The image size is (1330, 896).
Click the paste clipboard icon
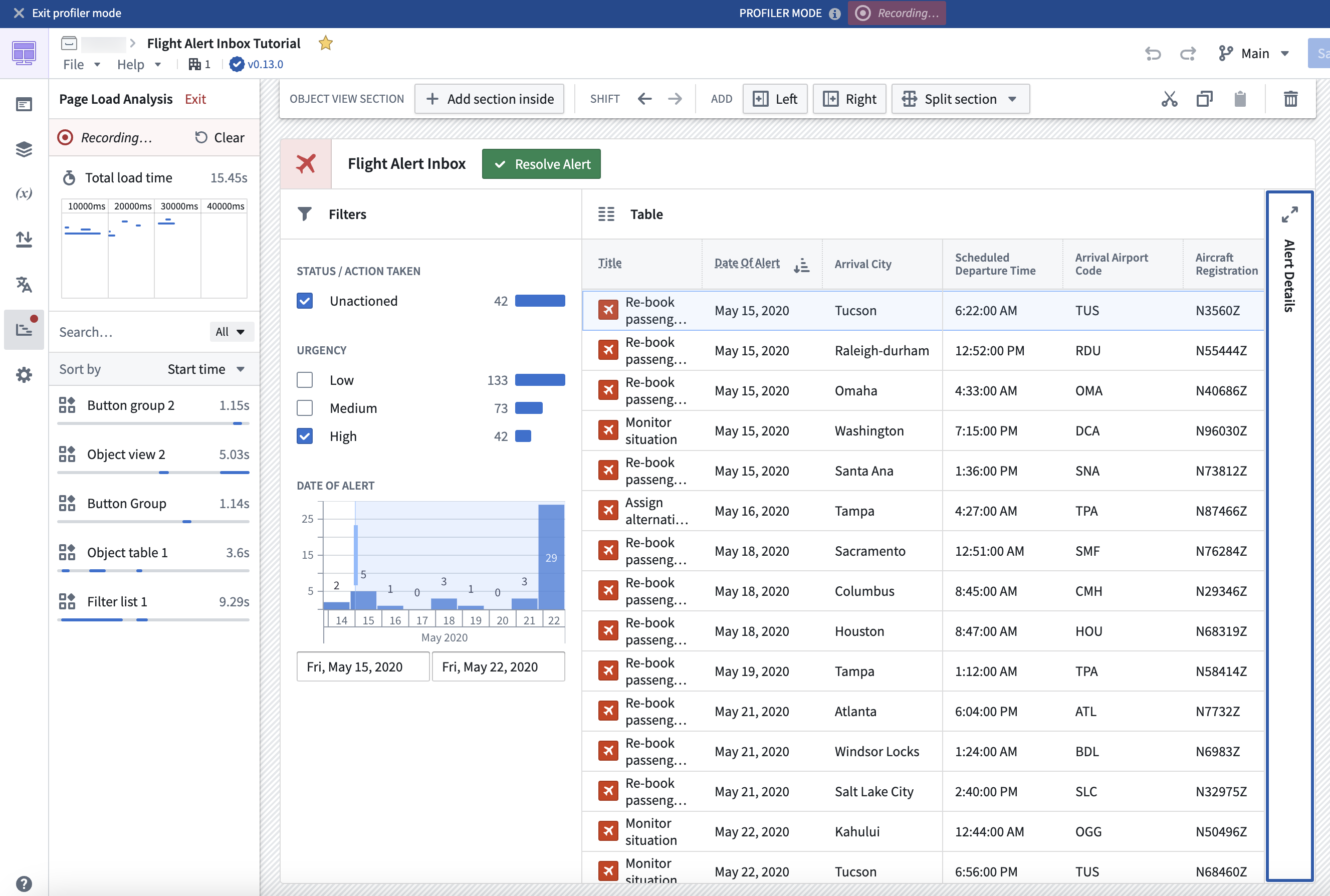(x=1240, y=99)
